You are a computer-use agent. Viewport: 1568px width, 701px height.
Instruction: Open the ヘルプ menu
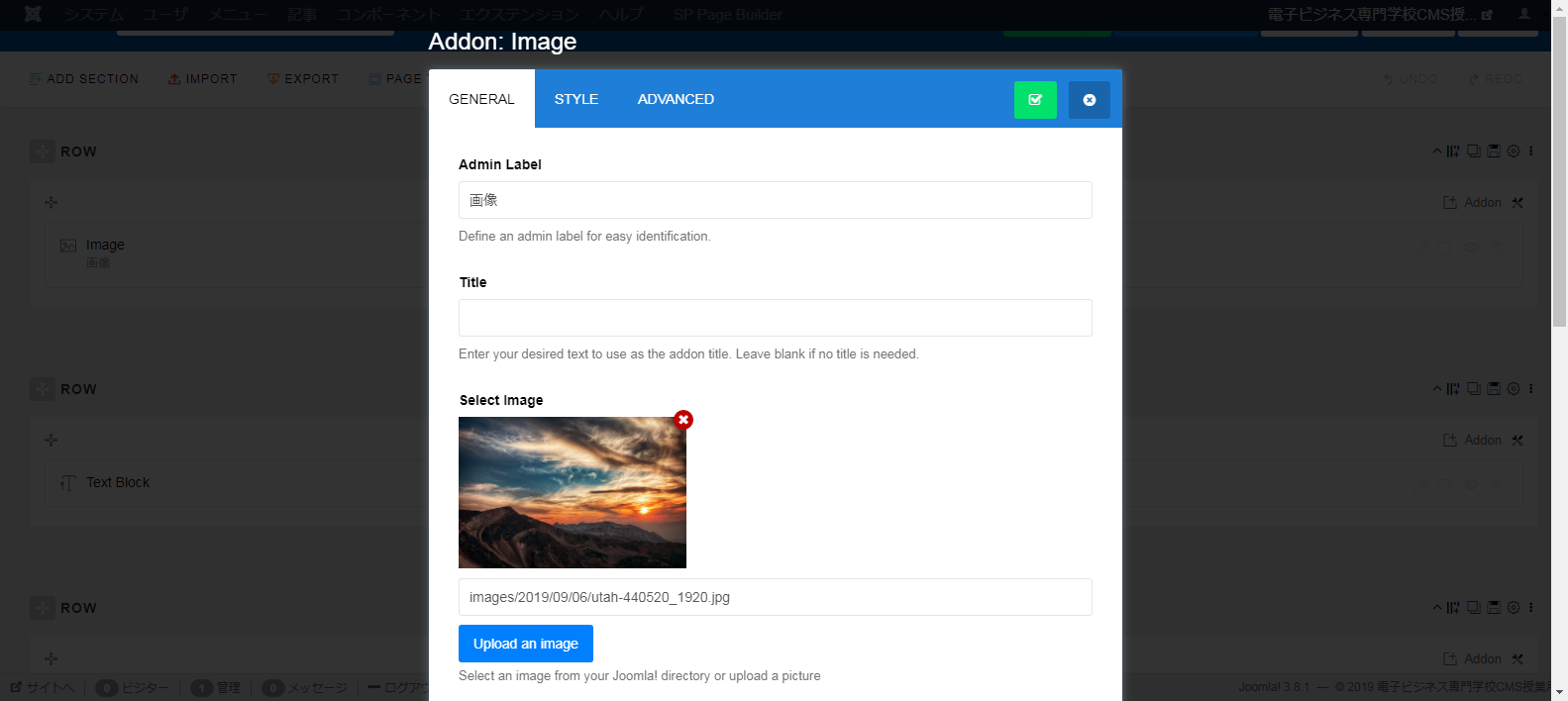pos(621,14)
